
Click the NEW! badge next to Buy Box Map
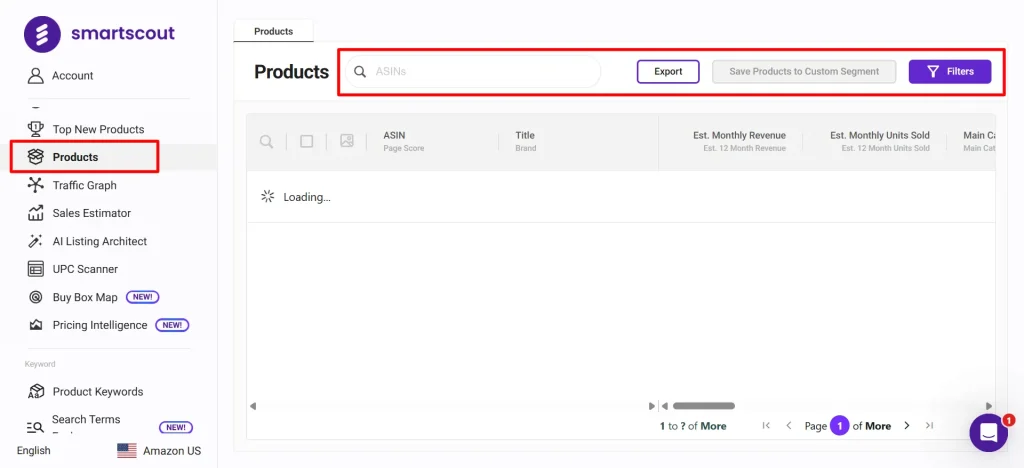coord(142,297)
